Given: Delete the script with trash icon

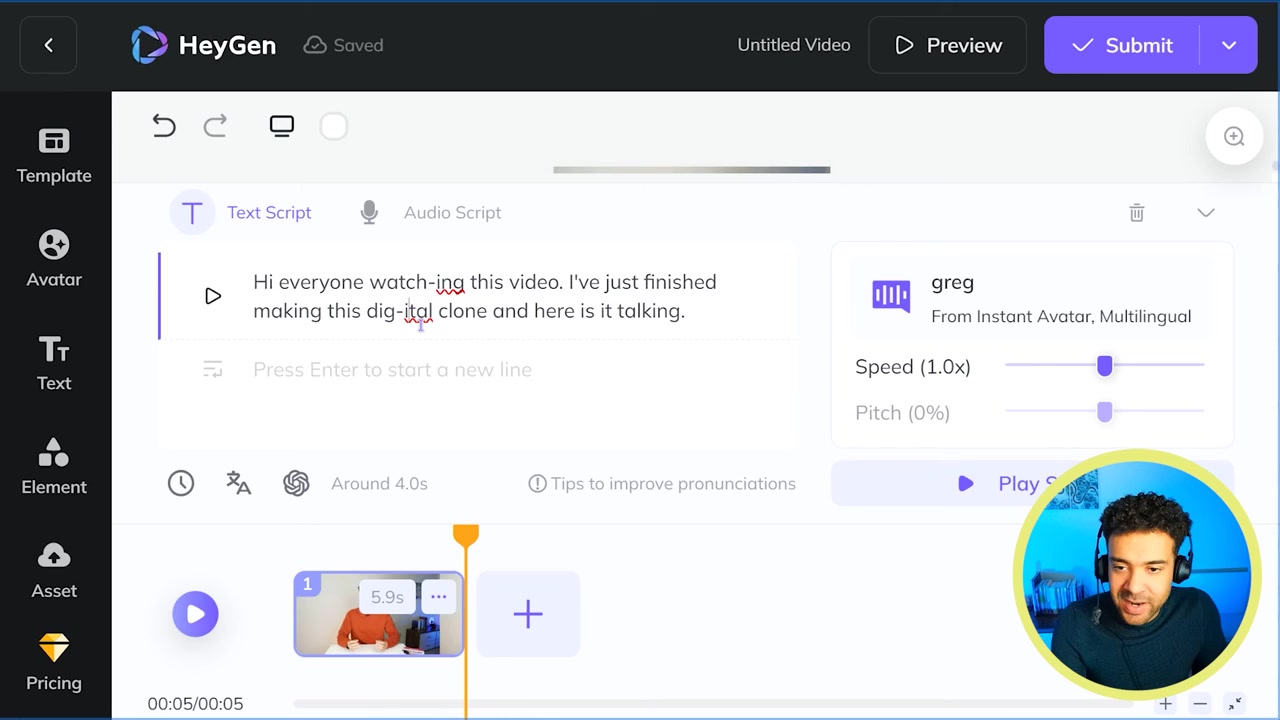Looking at the screenshot, I should (x=1137, y=212).
